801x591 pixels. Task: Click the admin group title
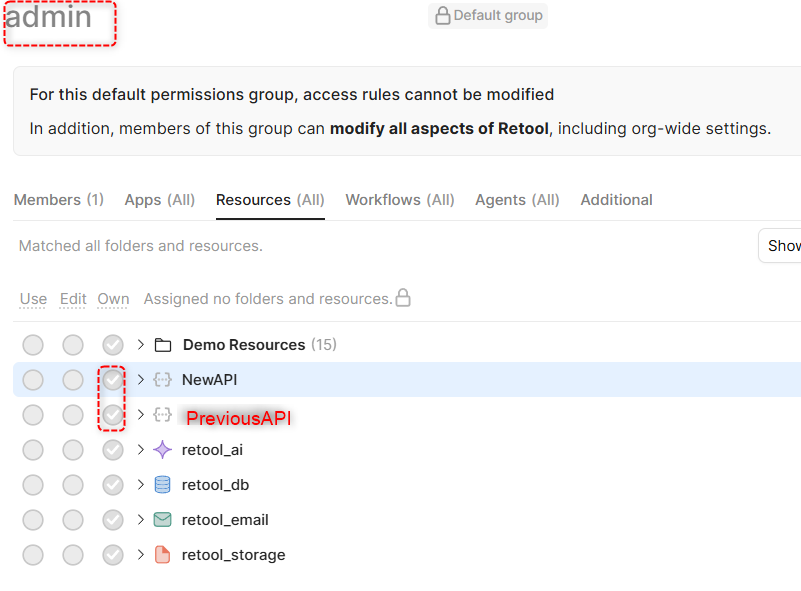tap(49, 17)
